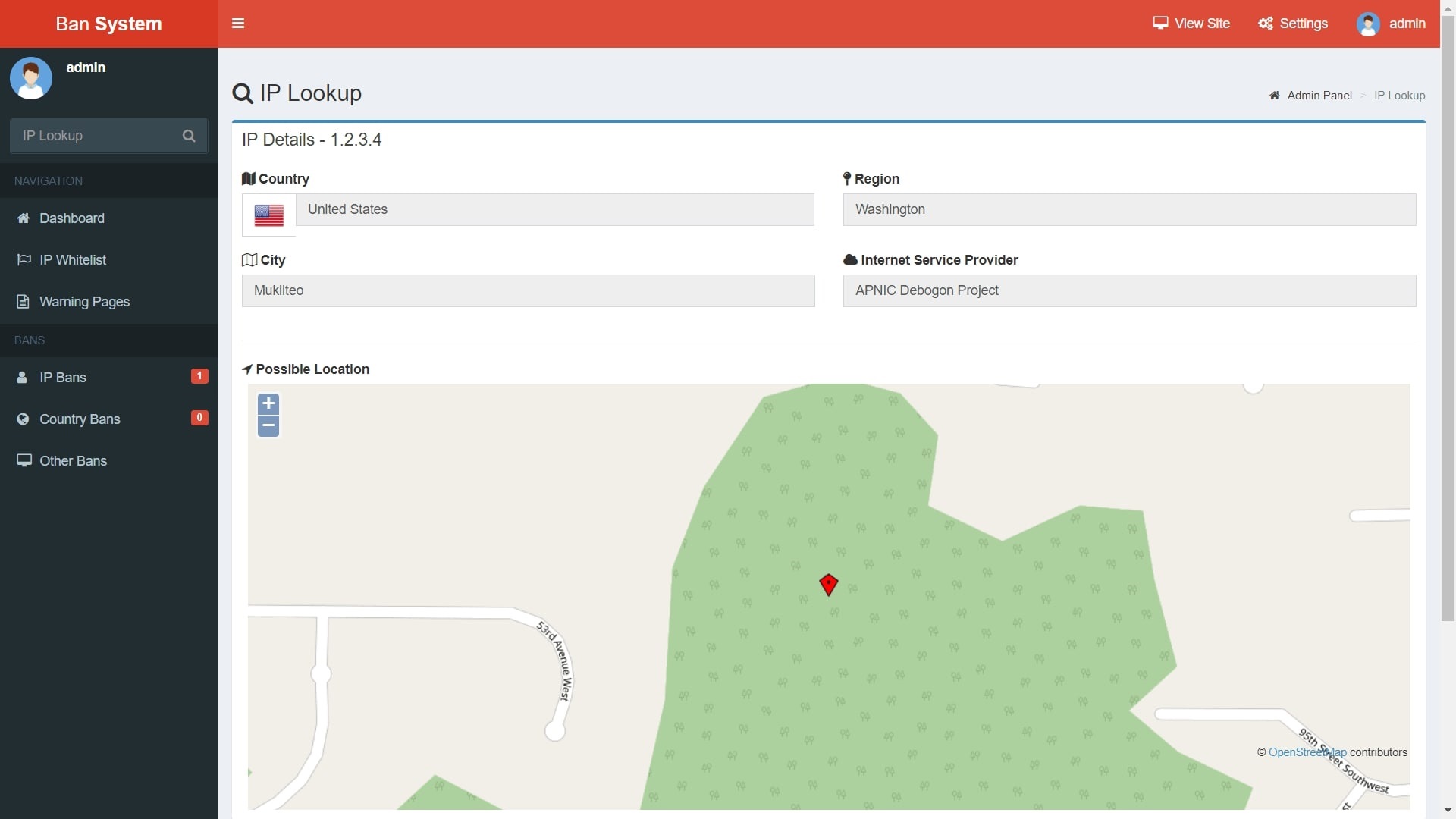This screenshot has width=1456, height=819.
Task: Select the IP Lookup breadcrumb item
Action: tap(1399, 95)
